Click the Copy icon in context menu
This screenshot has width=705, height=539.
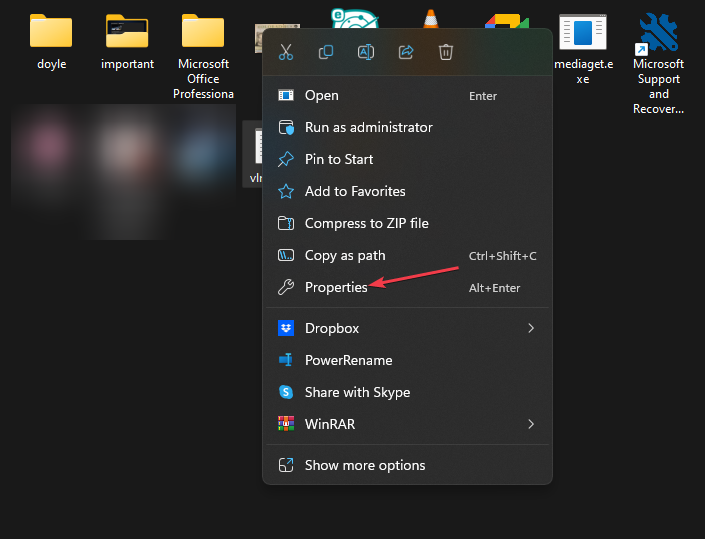point(326,52)
